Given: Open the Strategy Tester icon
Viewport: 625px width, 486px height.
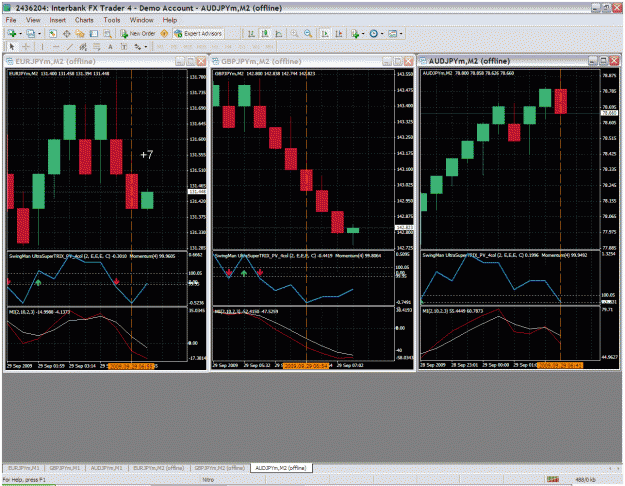Looking at the screenshot, I should (x=107, y=34).
